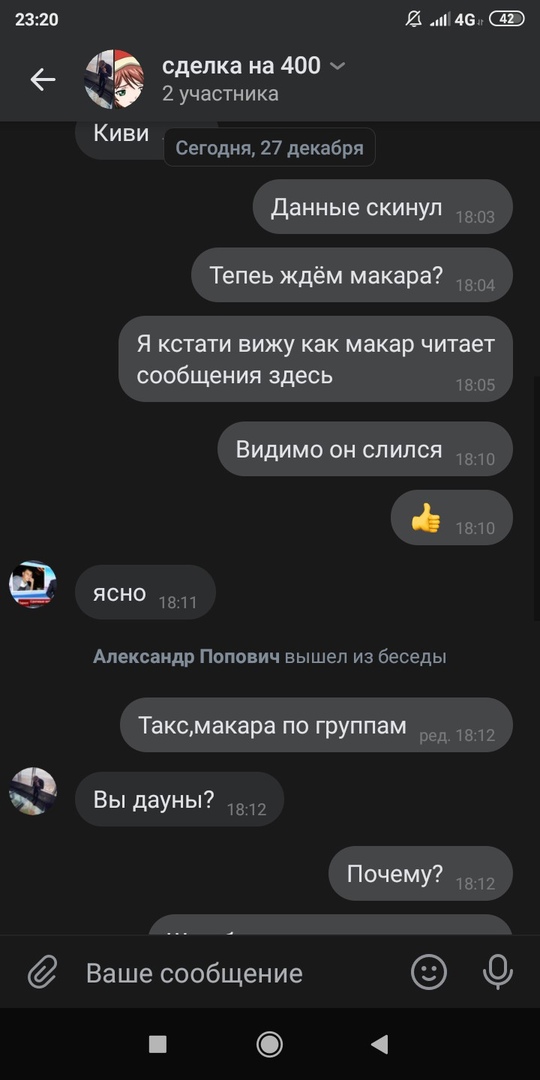Tap the 'Сегодня, 27 декабря' date label
540x1080 pixels.
269,147
